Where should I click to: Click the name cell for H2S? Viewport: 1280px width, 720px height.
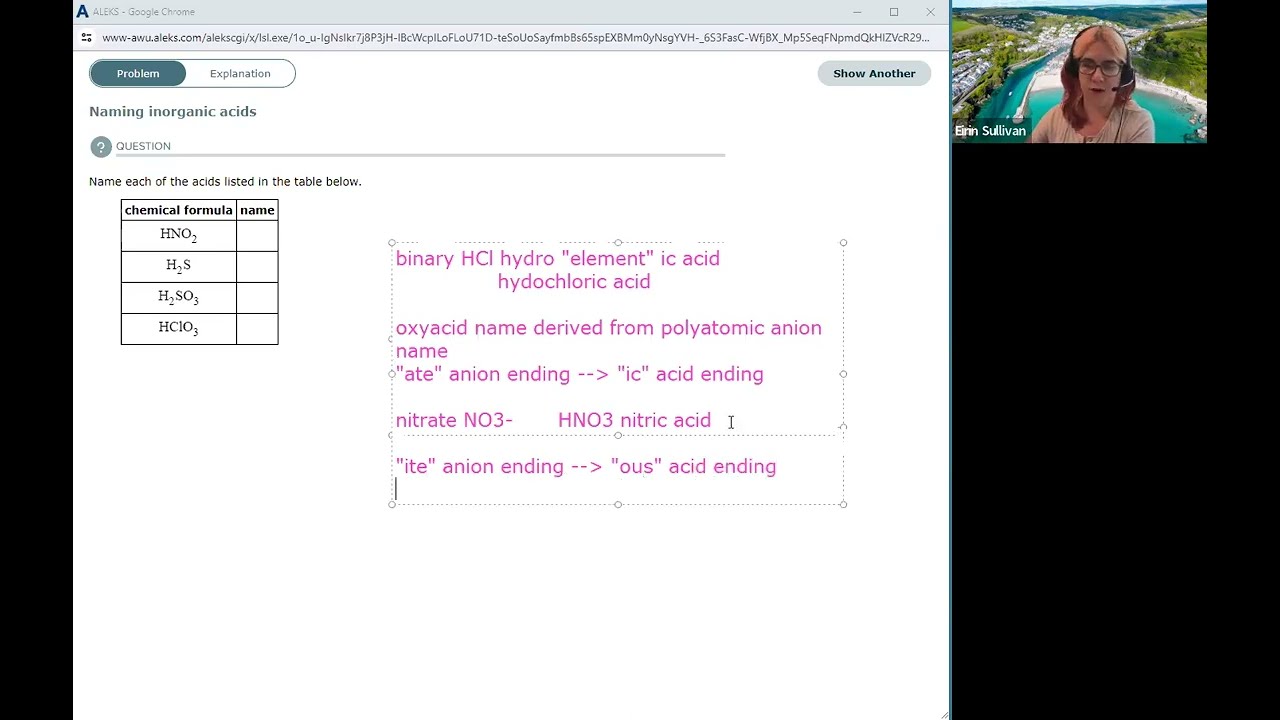click(257, 266)
